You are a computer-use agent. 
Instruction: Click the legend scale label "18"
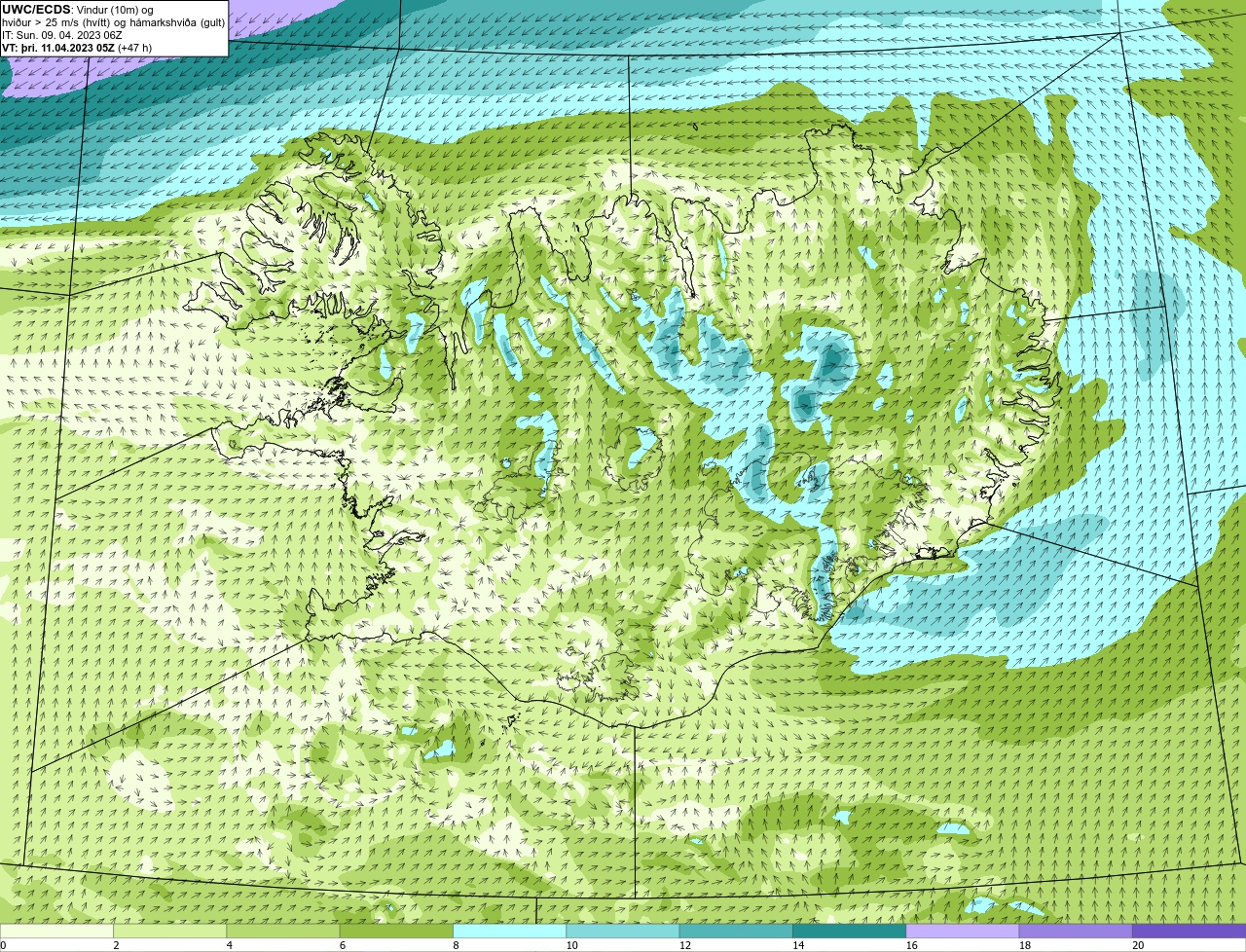pyautogui.click(x=1025, y=945)
